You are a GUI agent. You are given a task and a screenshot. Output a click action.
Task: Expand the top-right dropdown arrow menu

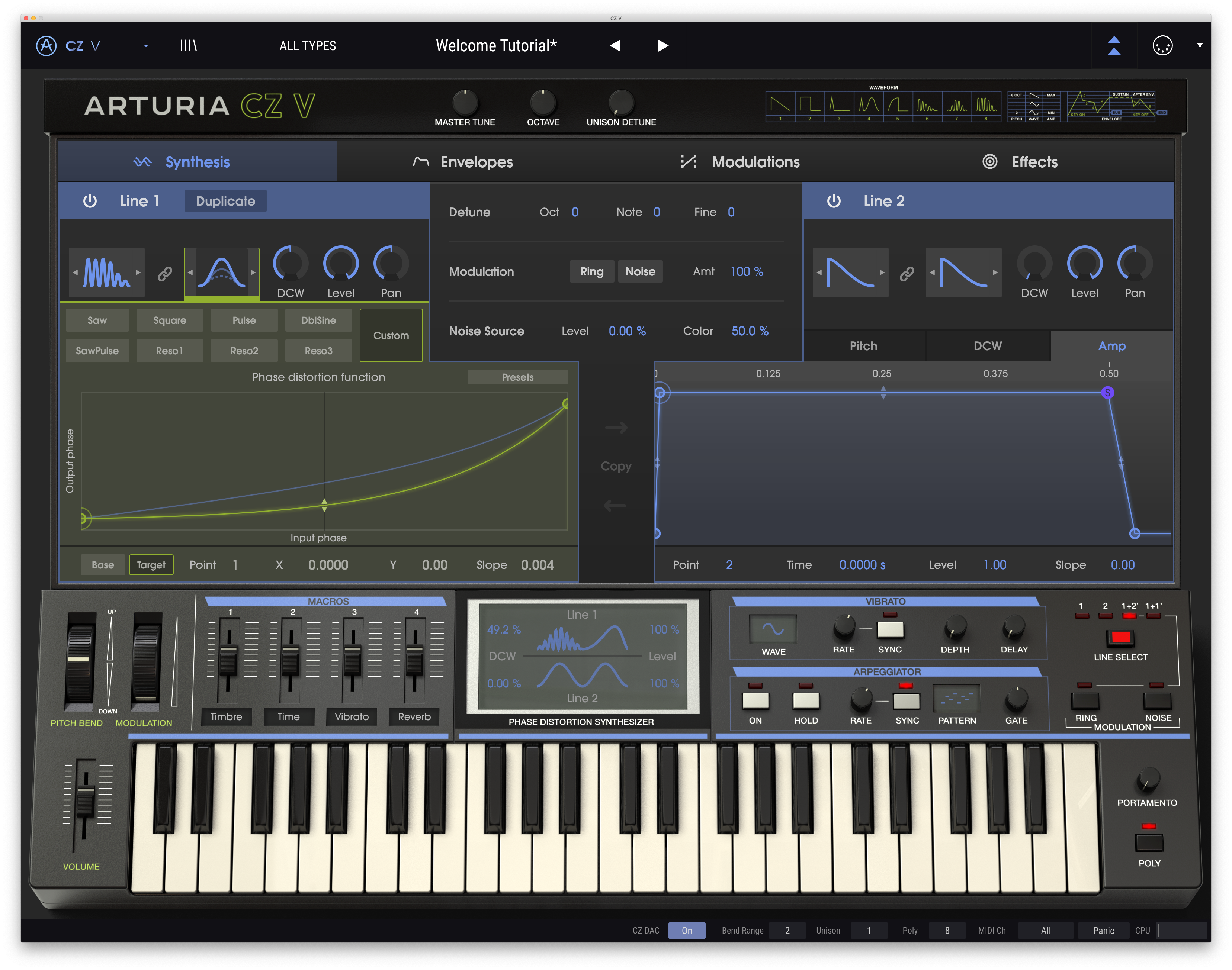click(x=1200, y=45)
